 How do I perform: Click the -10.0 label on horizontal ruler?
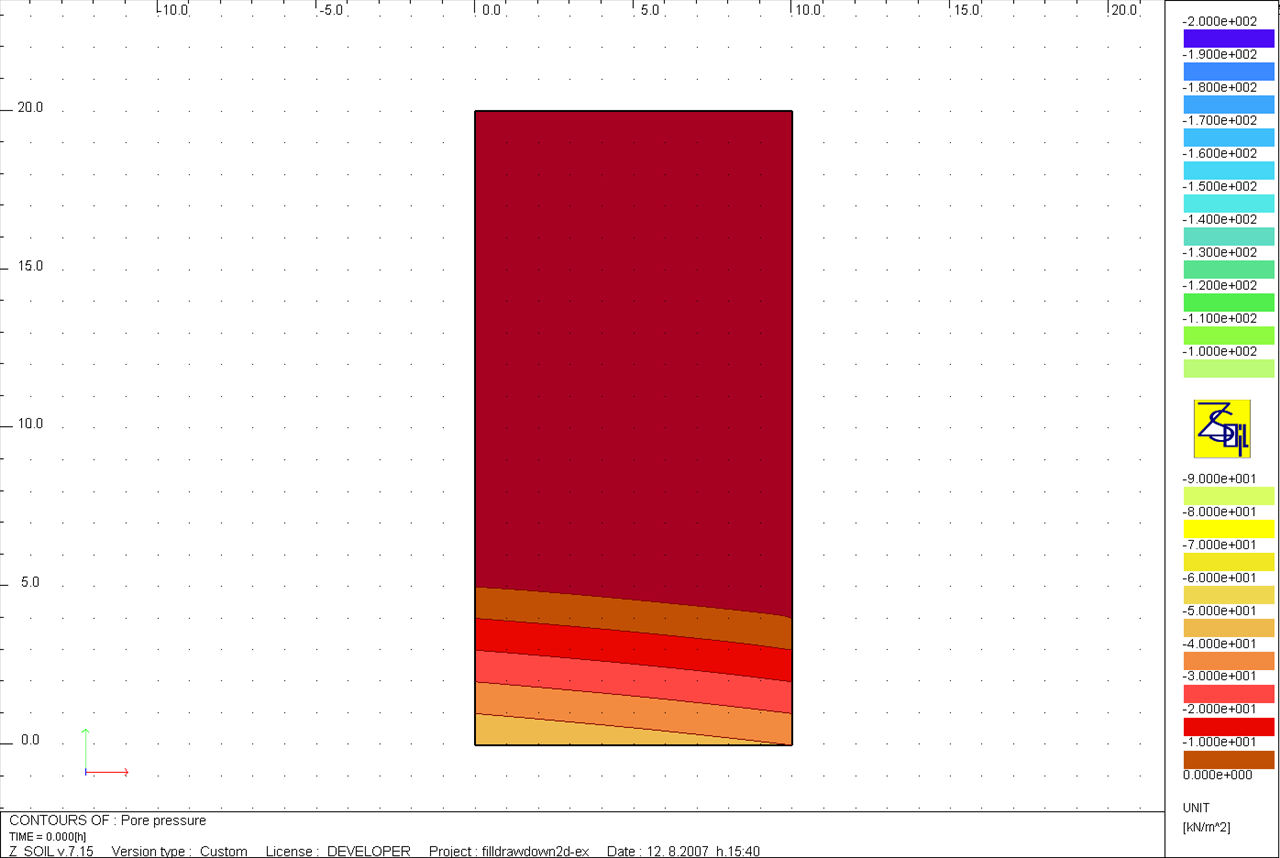(176, 10)
